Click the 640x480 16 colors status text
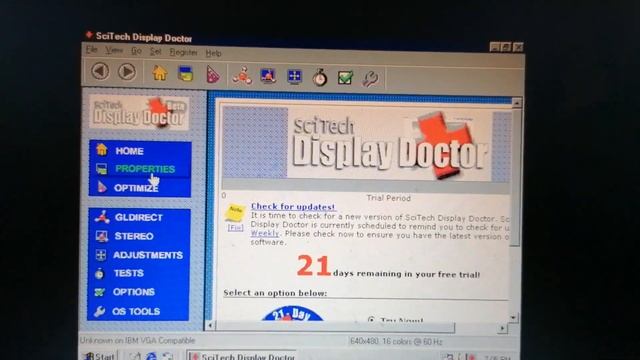This screenshot has width=640, height=360. (x=396, y=341)
